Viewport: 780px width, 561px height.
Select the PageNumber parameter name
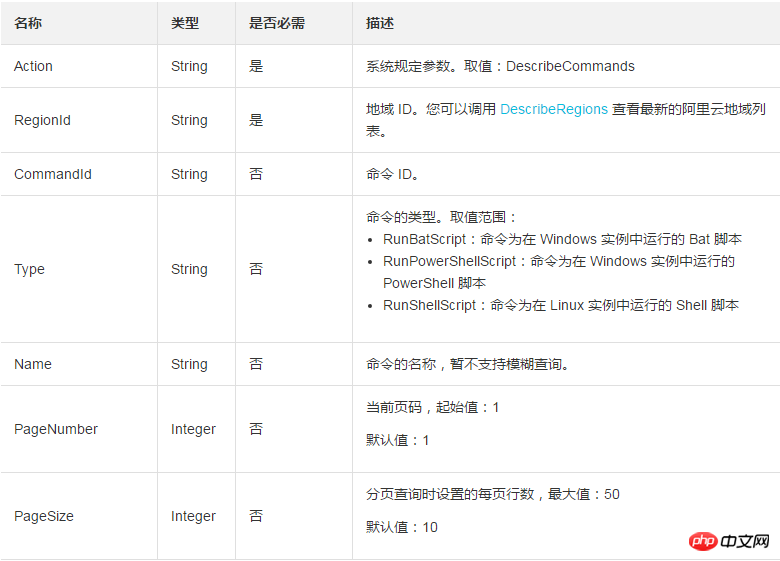click(x=56, y=429)
